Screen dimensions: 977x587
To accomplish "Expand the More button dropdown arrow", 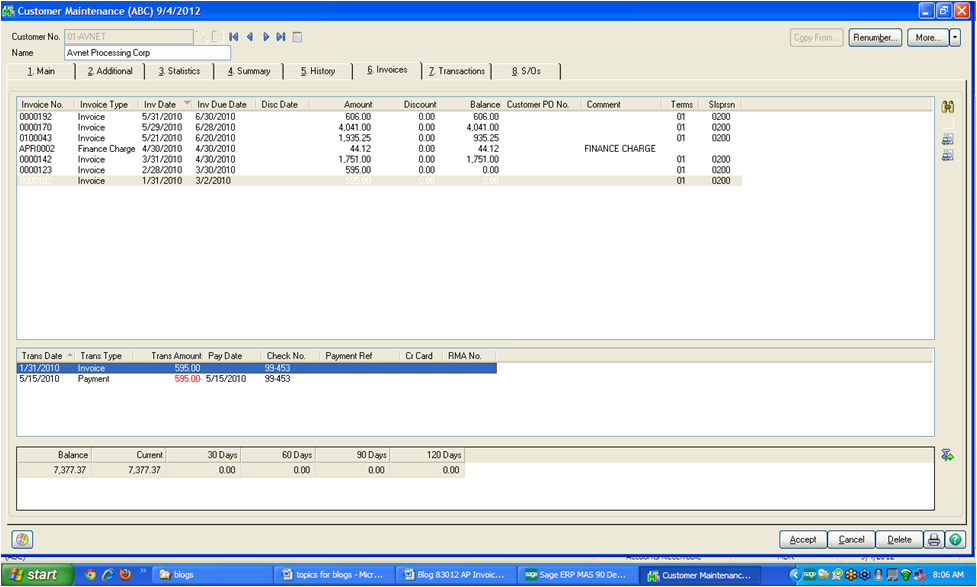I will [x=955, y=37].
